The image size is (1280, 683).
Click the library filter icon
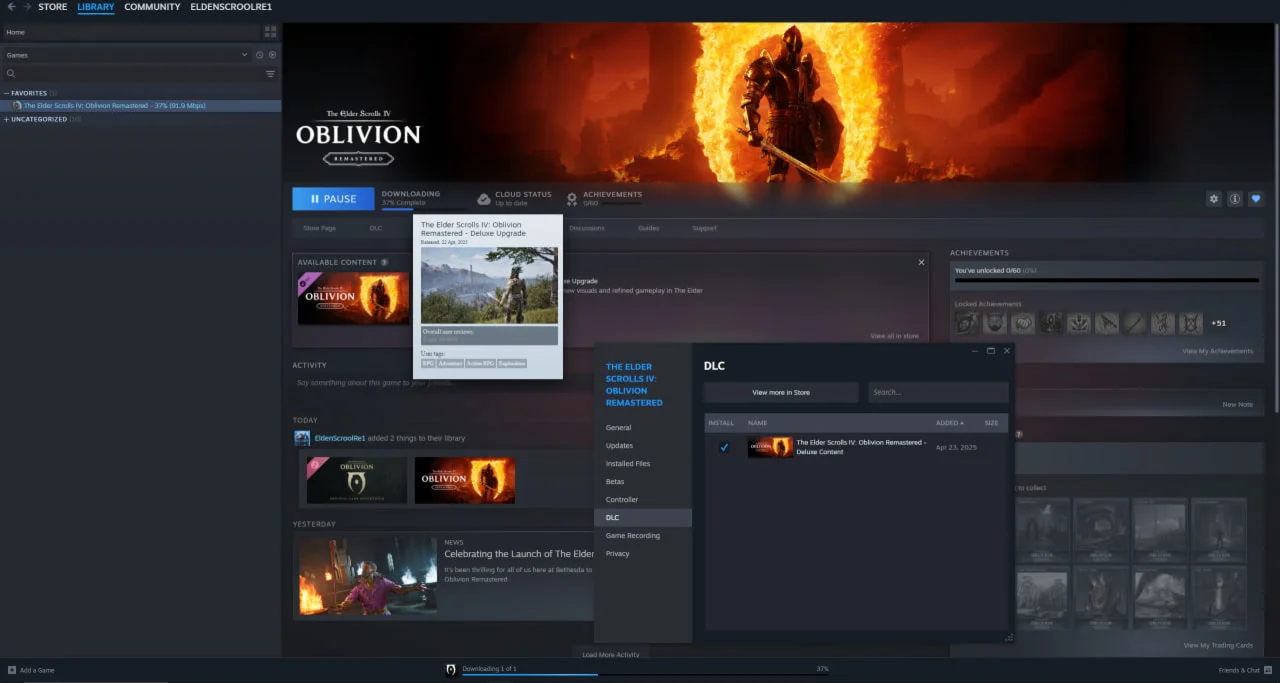pyautogui.click(x=271, y=73)
